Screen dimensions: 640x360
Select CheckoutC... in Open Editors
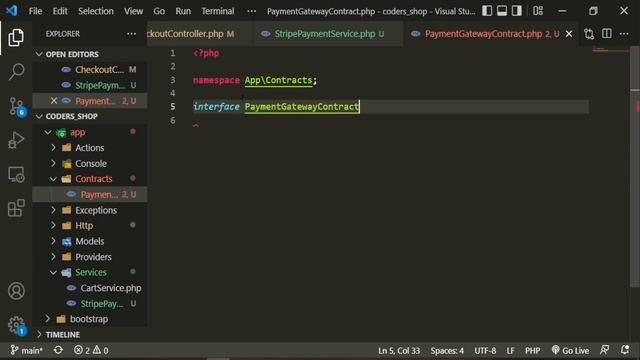coord(90,70)
